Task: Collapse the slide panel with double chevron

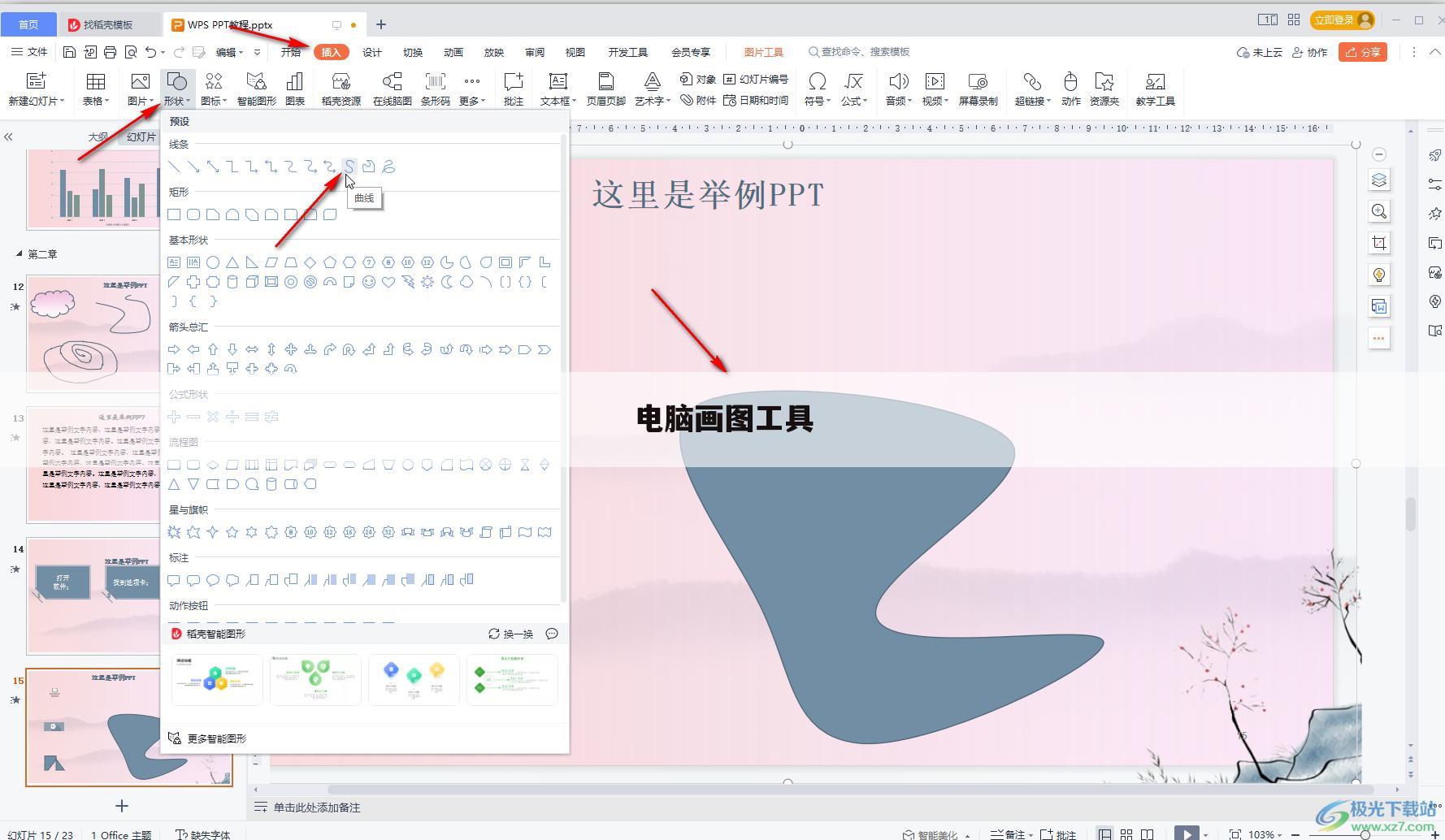Action: (x=8, y=136)
